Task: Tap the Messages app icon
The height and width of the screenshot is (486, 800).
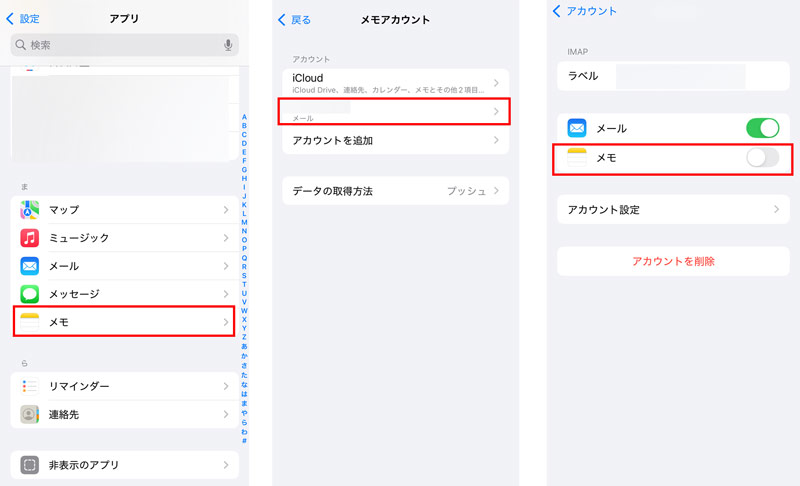Action: click(30, 294)
